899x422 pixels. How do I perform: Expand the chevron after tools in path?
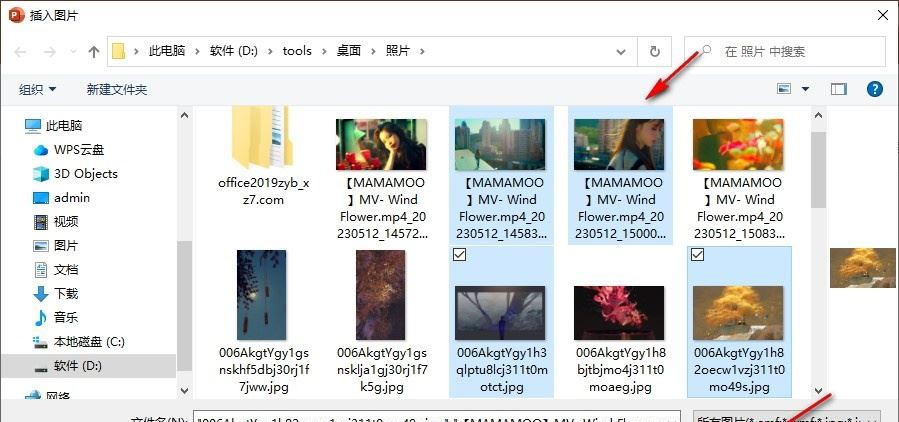point(325,51)
